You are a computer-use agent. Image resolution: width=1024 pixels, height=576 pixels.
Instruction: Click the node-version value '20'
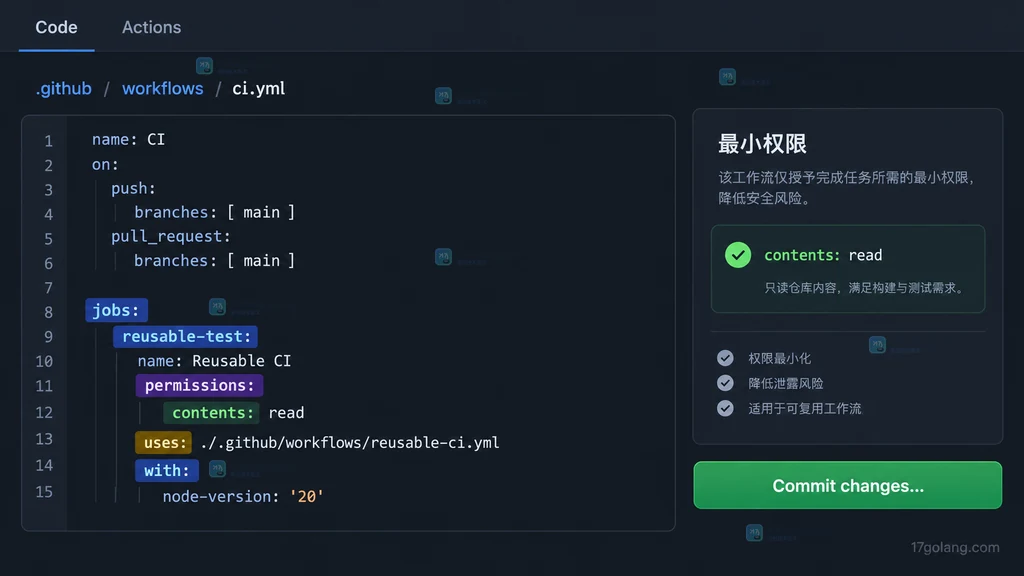click(x=306, y=496)
